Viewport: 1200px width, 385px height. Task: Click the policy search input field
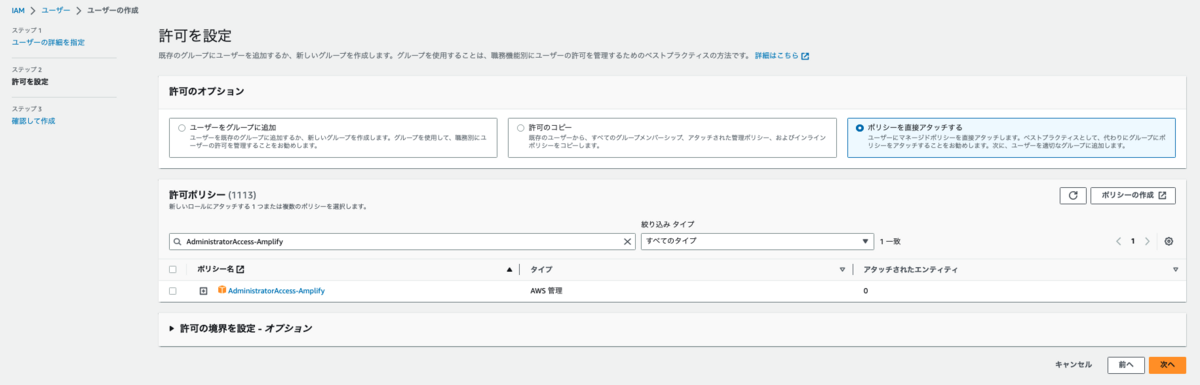(x=402, y=241)
